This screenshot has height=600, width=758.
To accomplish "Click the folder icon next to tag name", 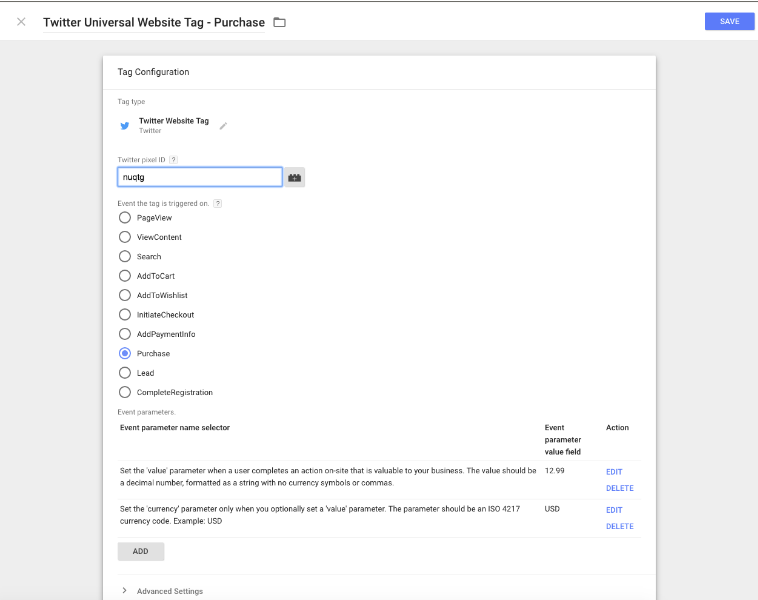I will pyautogui.click(x=279, y=22).
